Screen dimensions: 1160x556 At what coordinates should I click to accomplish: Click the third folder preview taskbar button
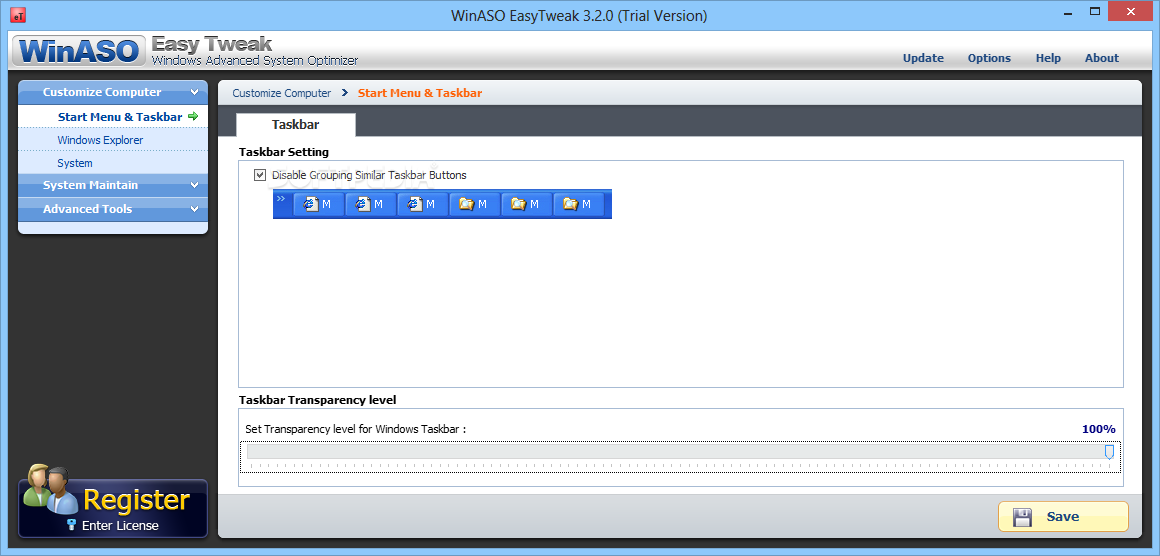[578, 204]
